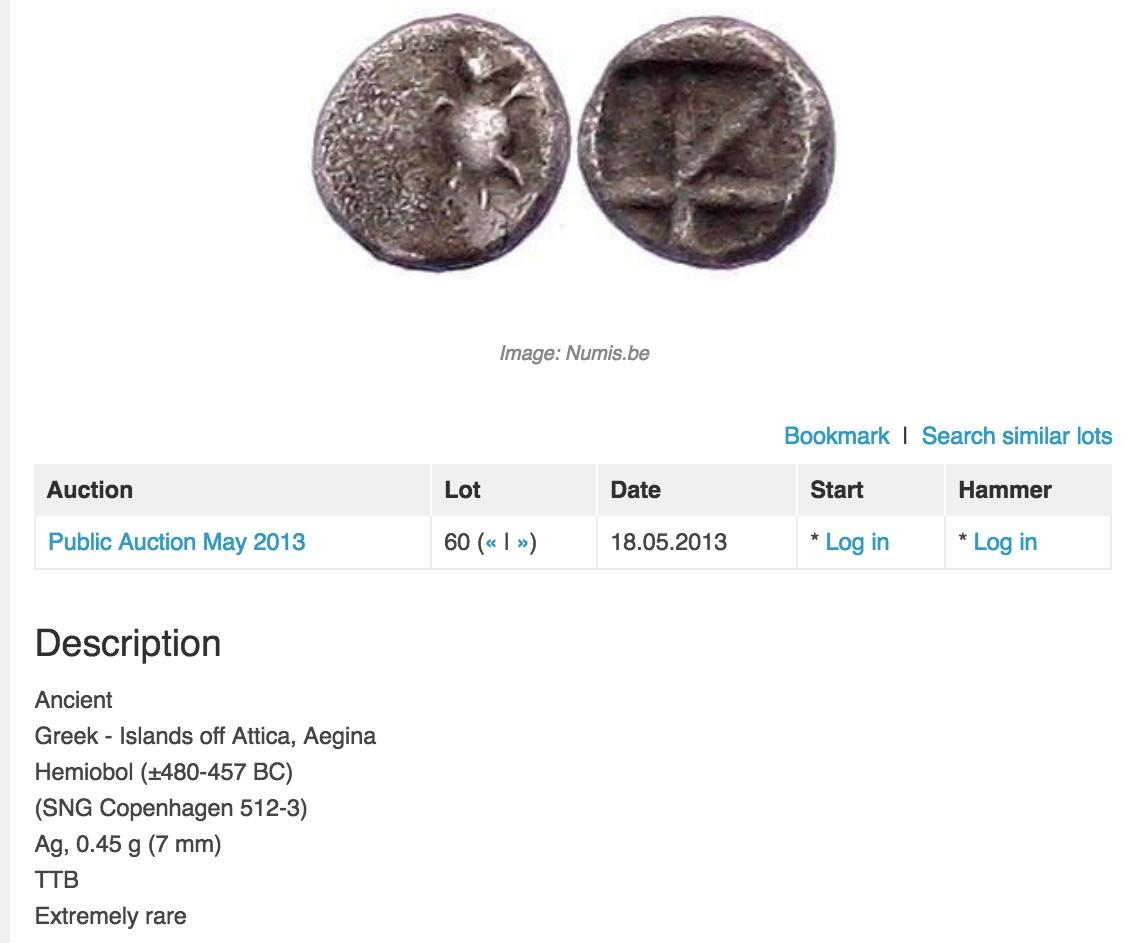Click Log in under Start column

(857, 542)
